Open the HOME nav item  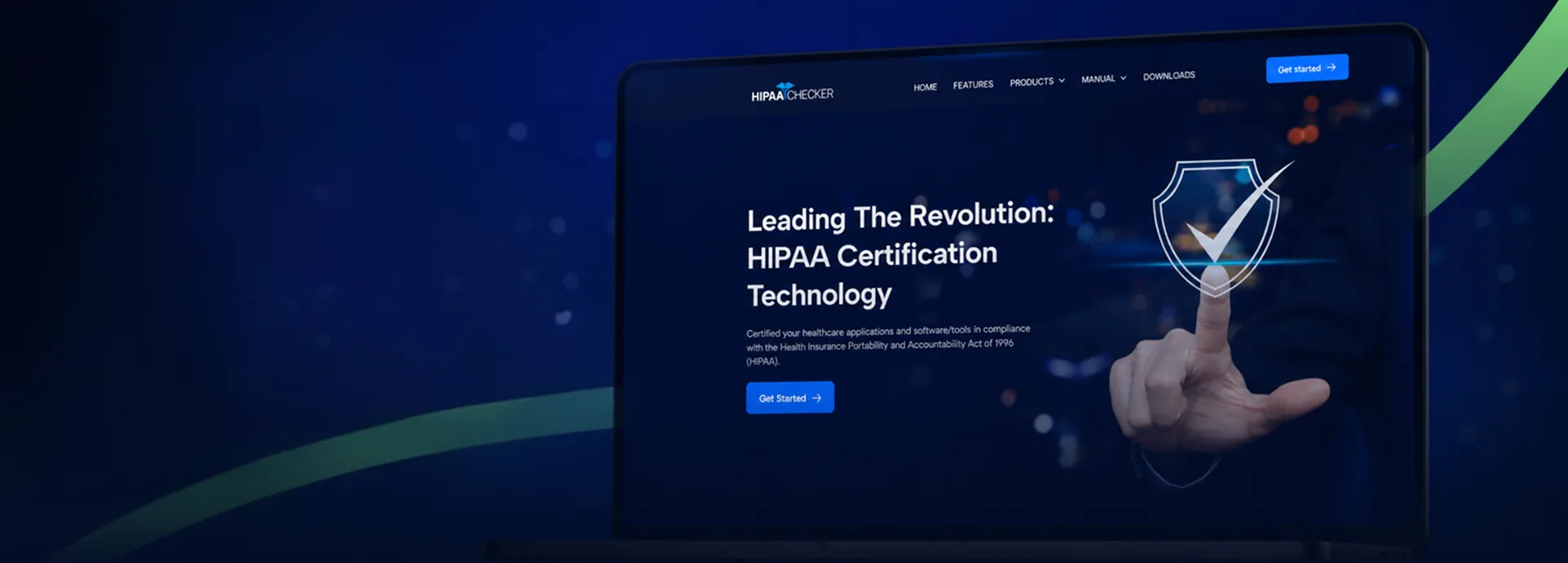point(925,87)
